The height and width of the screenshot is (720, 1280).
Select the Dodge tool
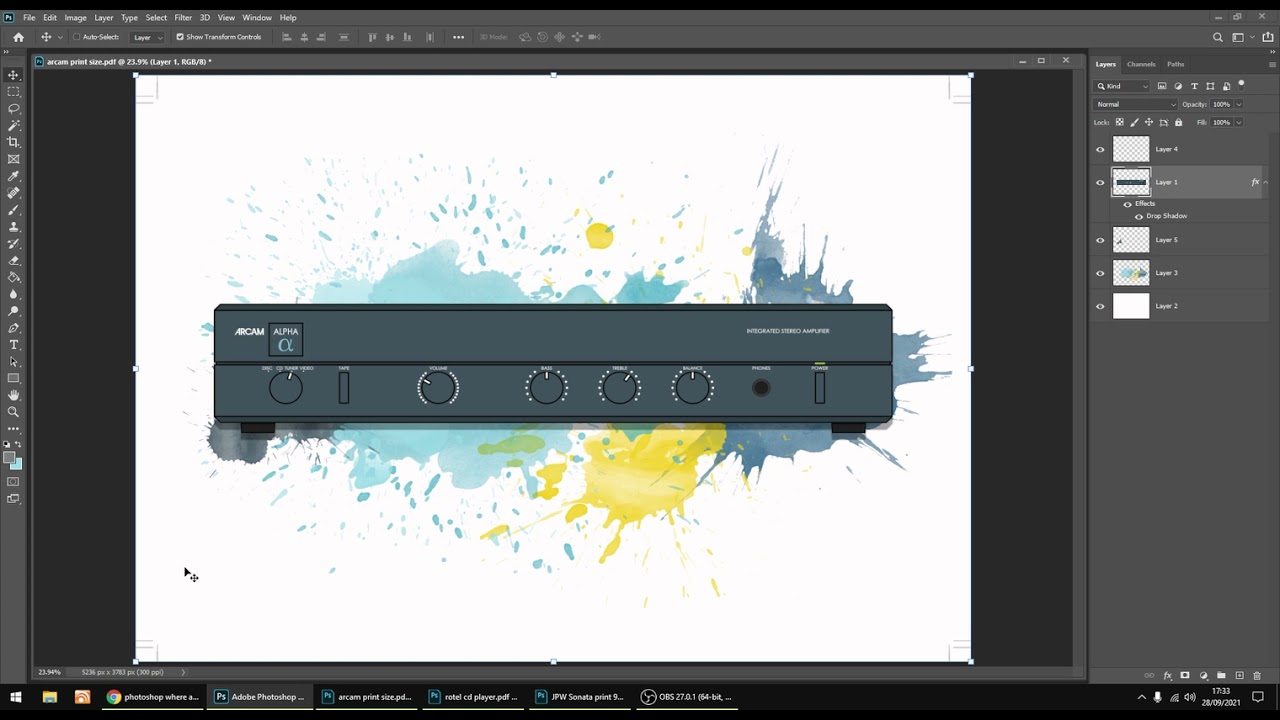[x=13, y=311]
